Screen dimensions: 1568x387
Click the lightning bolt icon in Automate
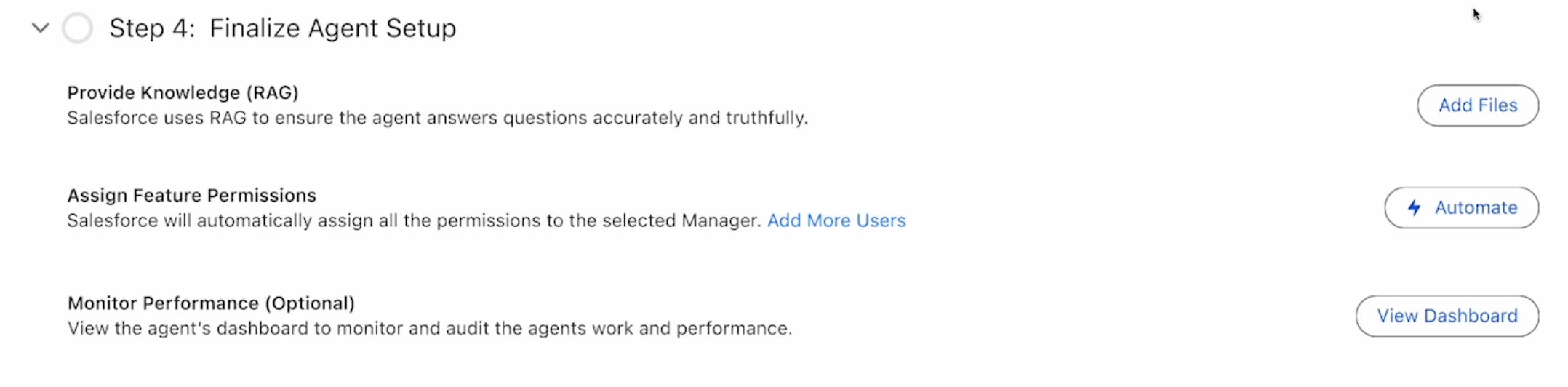point(1414,208)
